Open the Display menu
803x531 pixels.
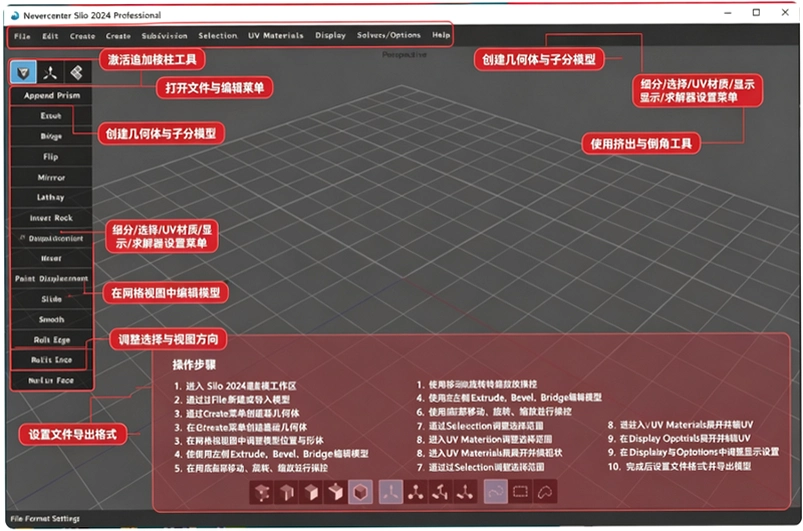pos(330,35)
